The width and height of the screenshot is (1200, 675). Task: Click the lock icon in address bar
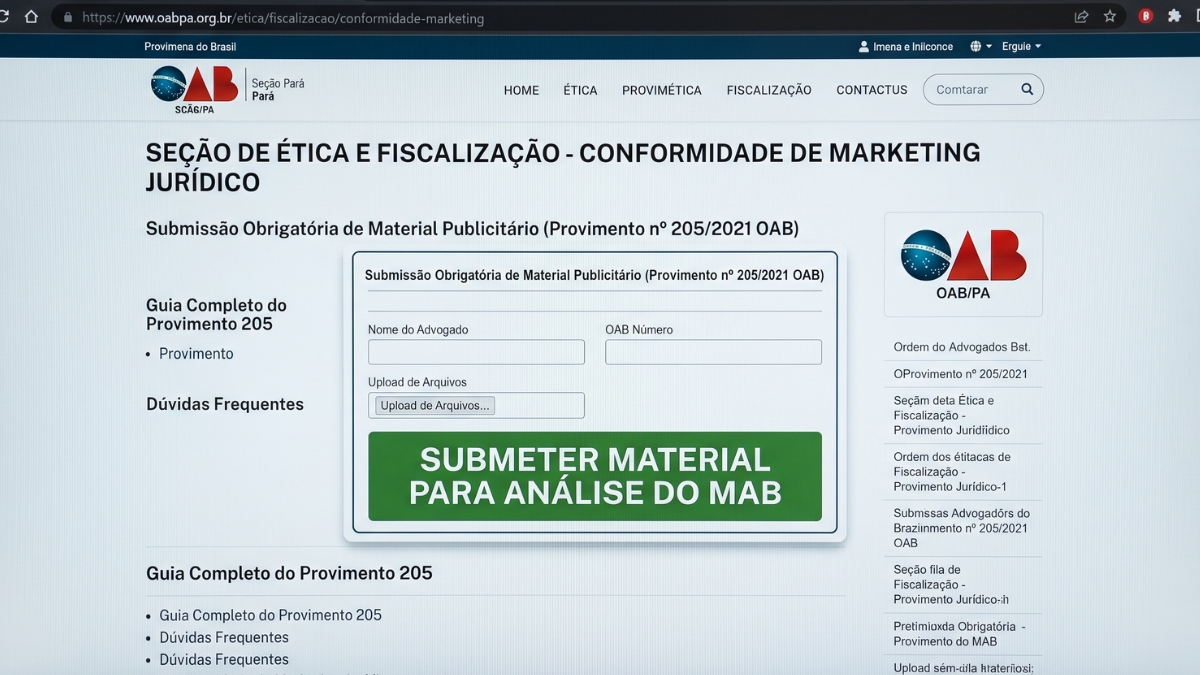click(67, 18)
